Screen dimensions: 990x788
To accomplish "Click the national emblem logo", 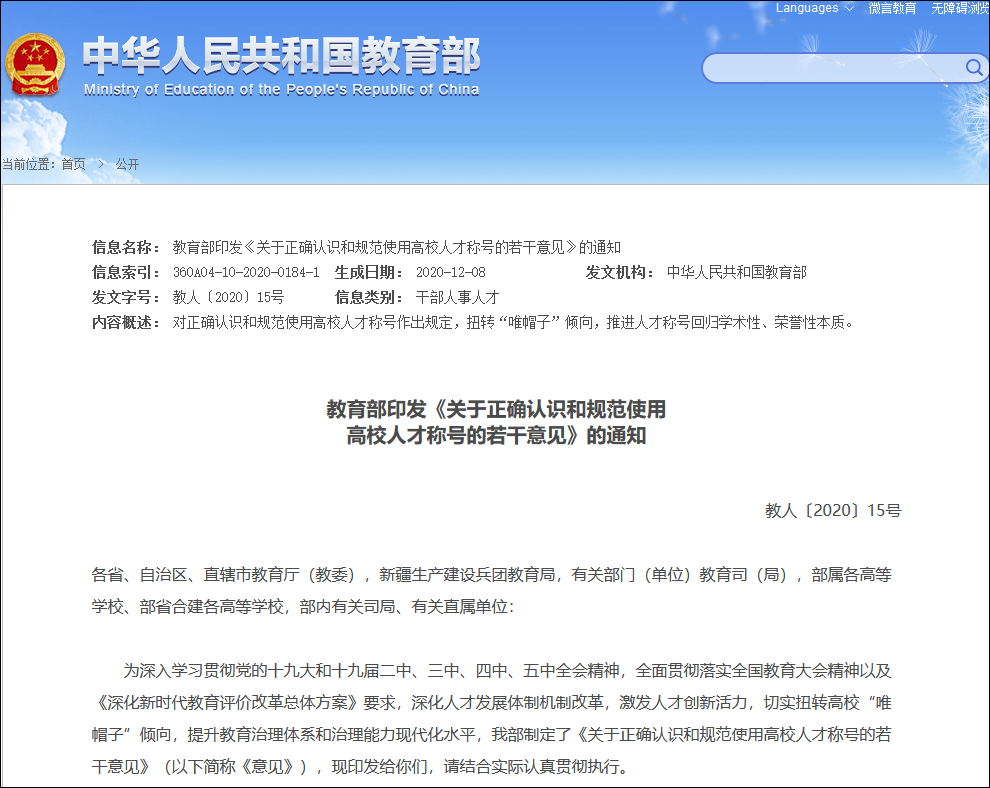I will 35,65.
